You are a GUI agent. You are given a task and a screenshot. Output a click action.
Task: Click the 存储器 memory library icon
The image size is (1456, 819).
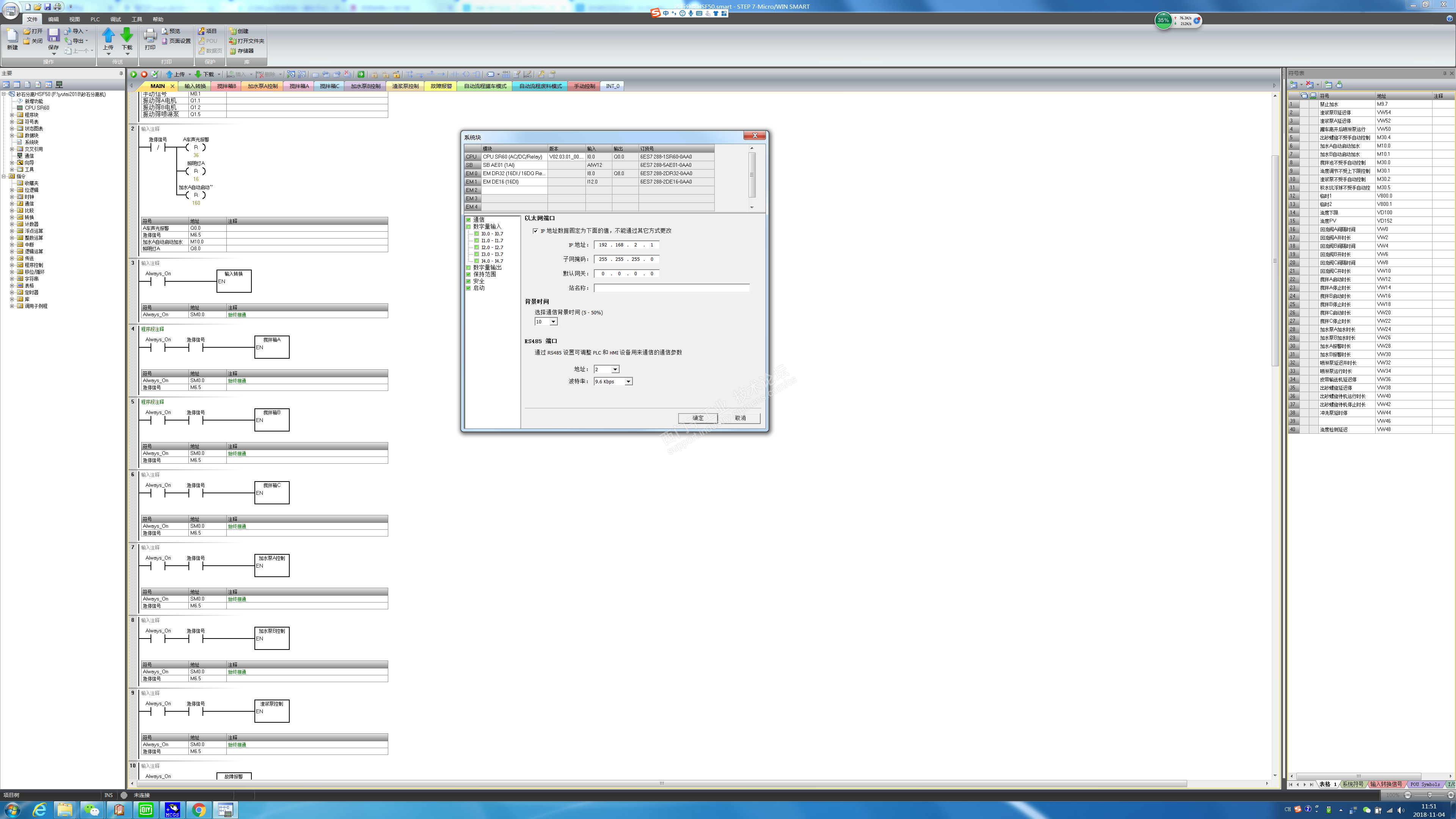pos(233,51)
